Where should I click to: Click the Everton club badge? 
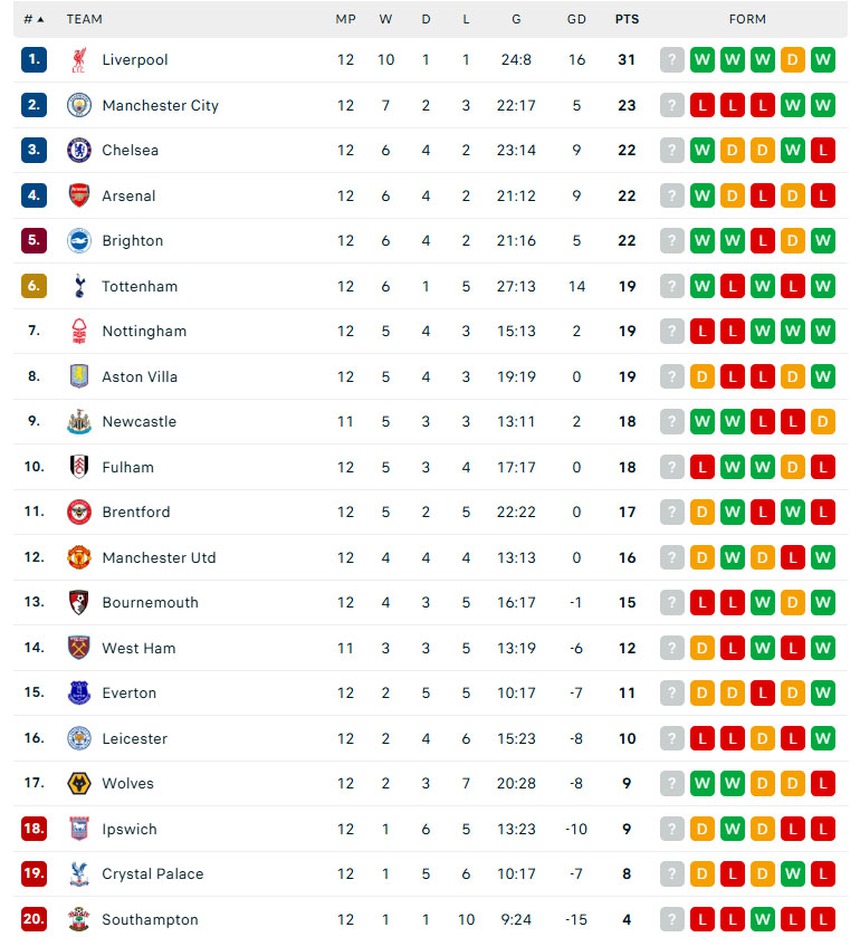[x=79, y=693]
